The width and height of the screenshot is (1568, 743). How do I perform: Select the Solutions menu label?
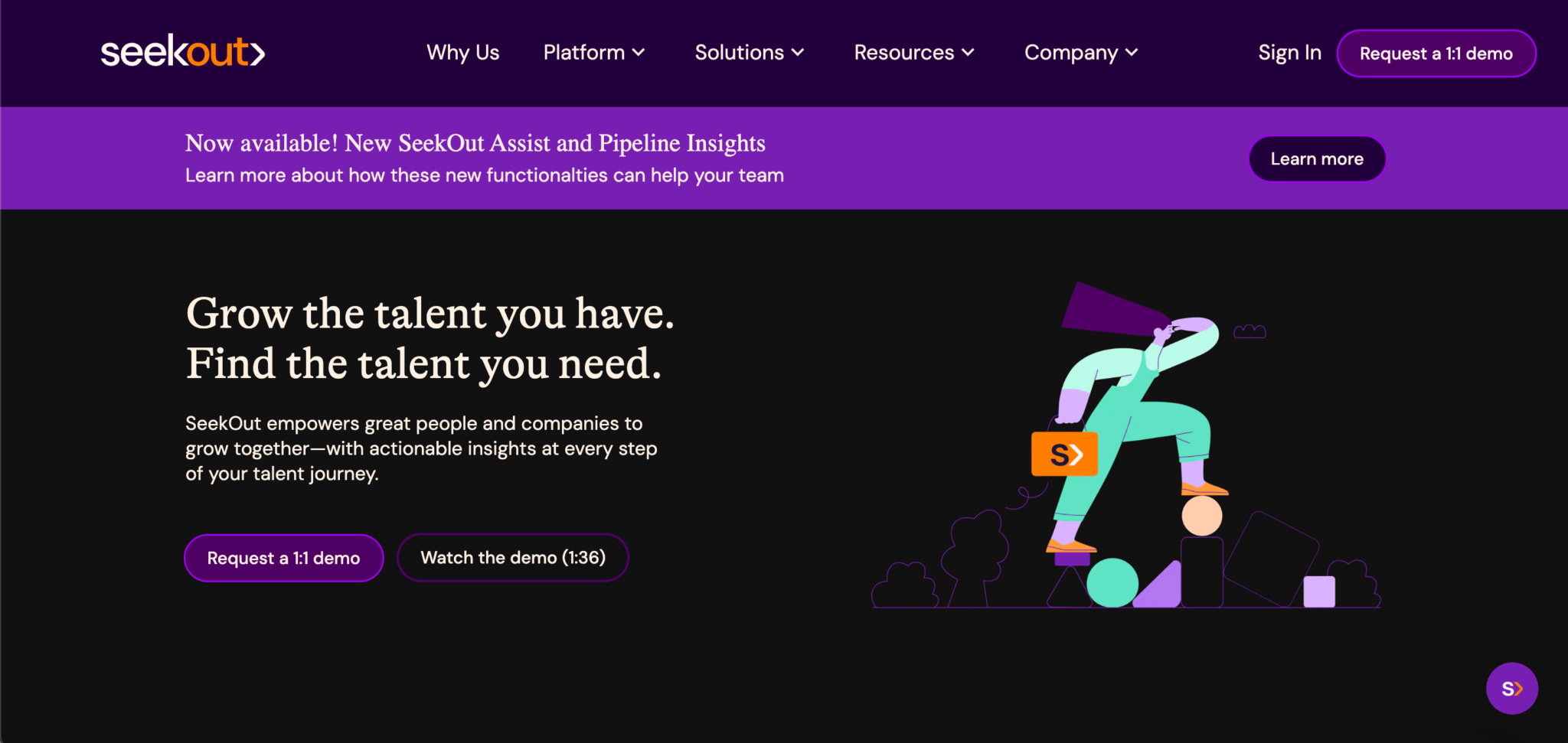(x=740, y=53)
